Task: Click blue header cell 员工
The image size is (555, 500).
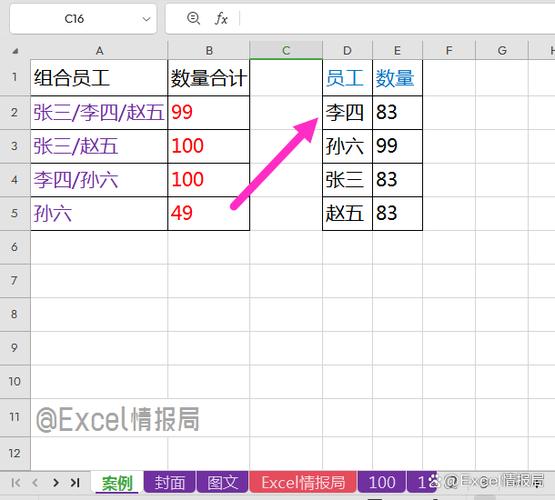Action: pos(347,77)
